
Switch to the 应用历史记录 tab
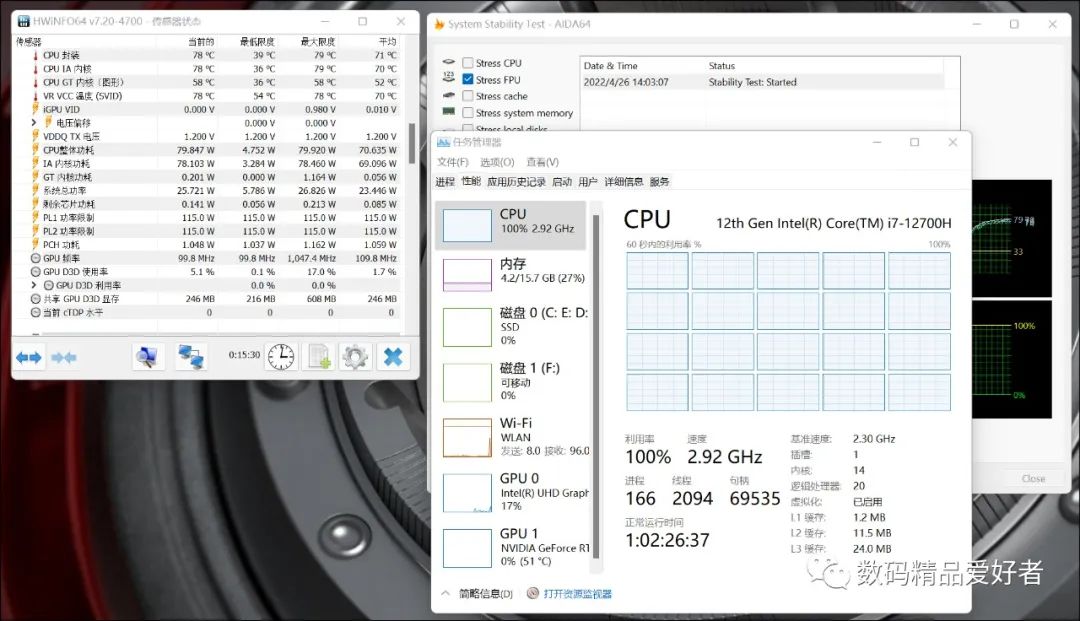coord(516,182)
